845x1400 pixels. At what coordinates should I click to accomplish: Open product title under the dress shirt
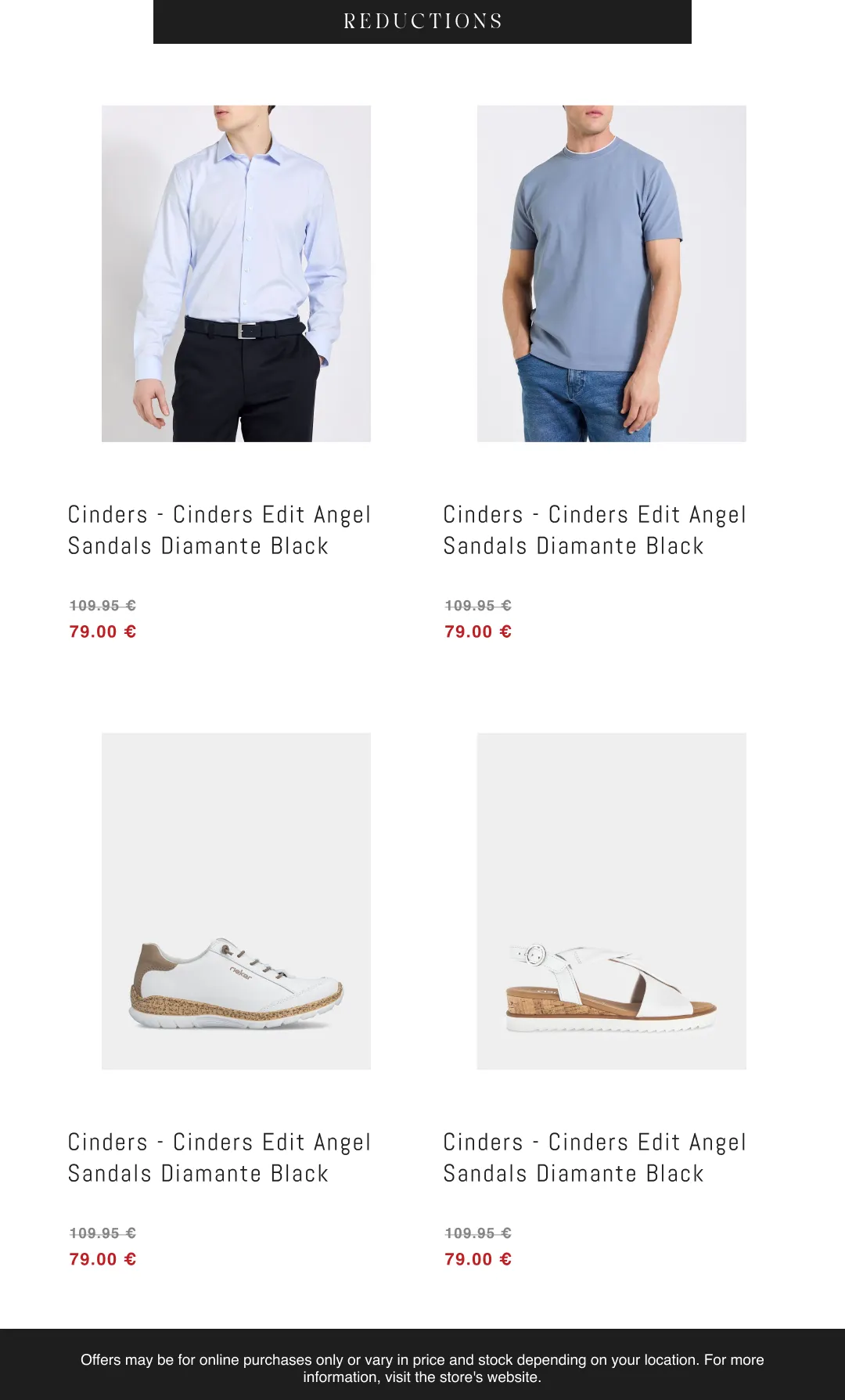[219, 530]
